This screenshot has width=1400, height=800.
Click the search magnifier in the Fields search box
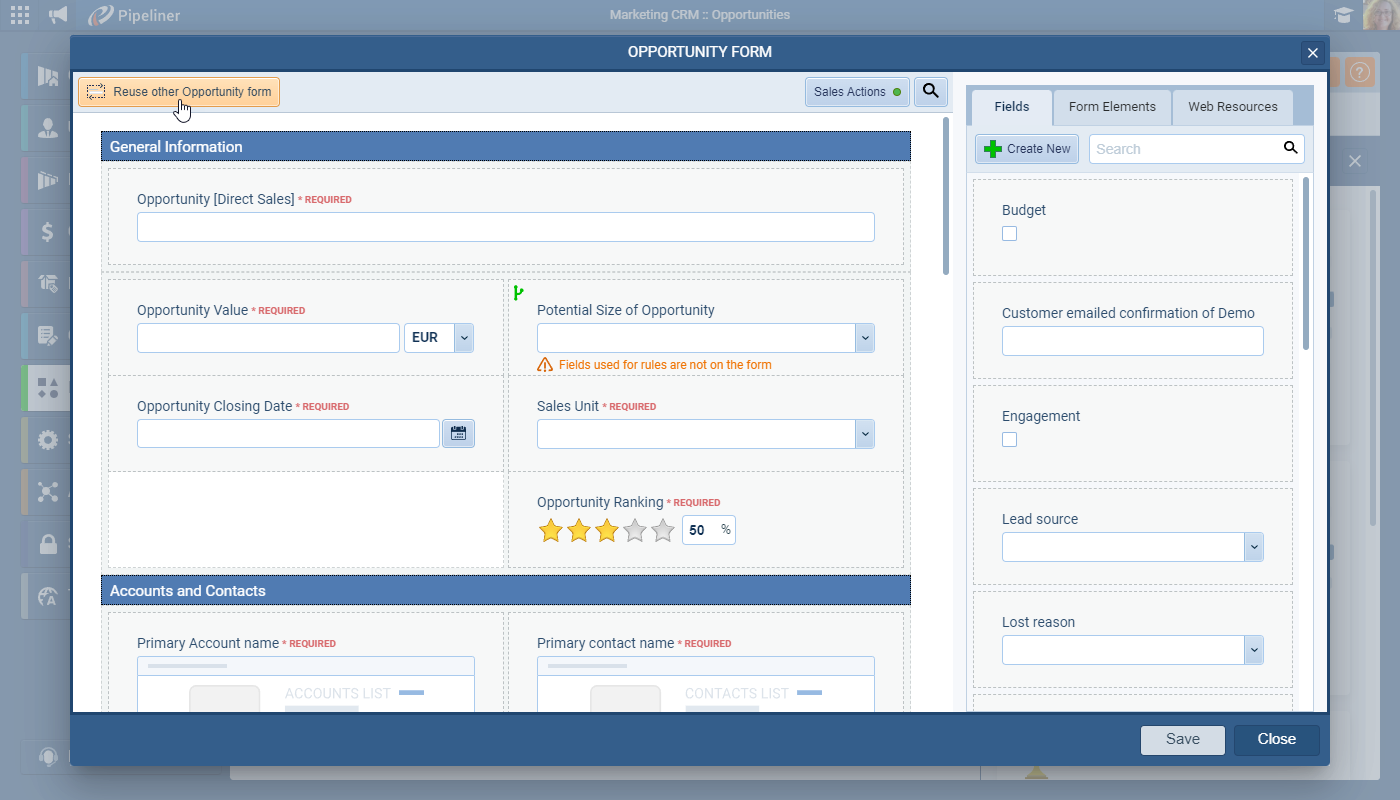coord(1290,148)
